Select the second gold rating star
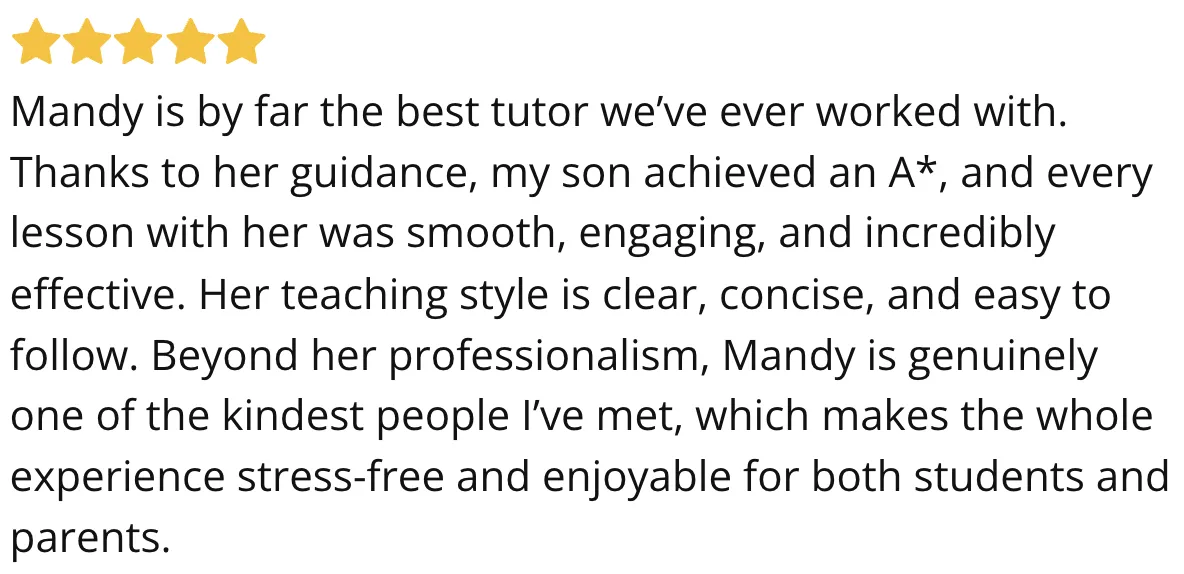Viewport: 1184px width, 574px height. [87, 42]
